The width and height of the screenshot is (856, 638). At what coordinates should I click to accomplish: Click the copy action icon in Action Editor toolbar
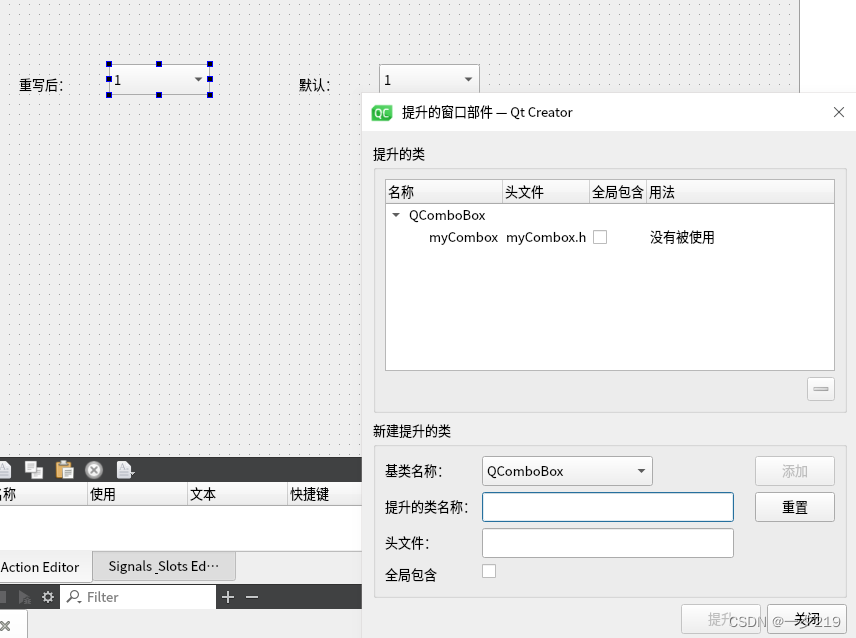pyautogui.click(x=35, y=469)
